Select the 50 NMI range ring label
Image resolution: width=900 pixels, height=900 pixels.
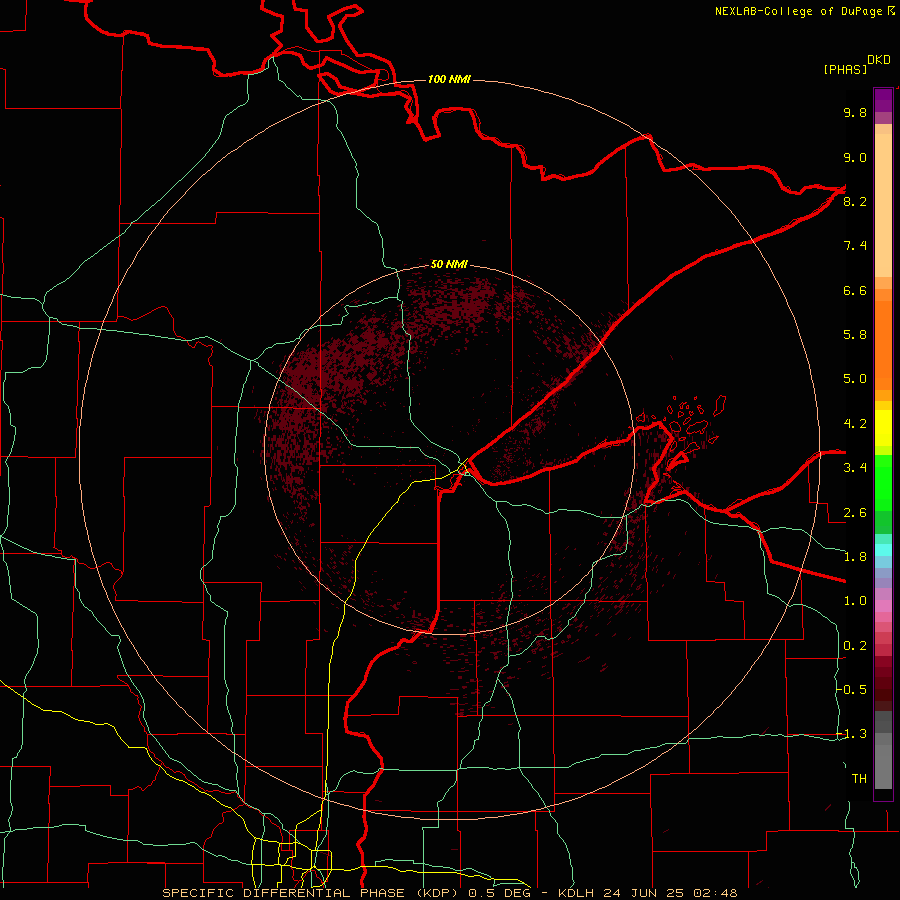[x=449, y=264]
